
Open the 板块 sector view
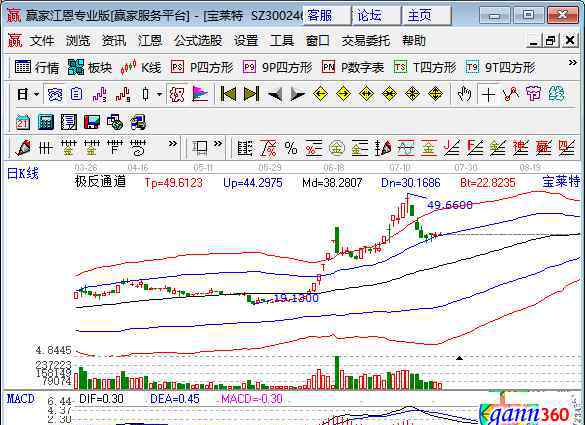coord(90,67)
